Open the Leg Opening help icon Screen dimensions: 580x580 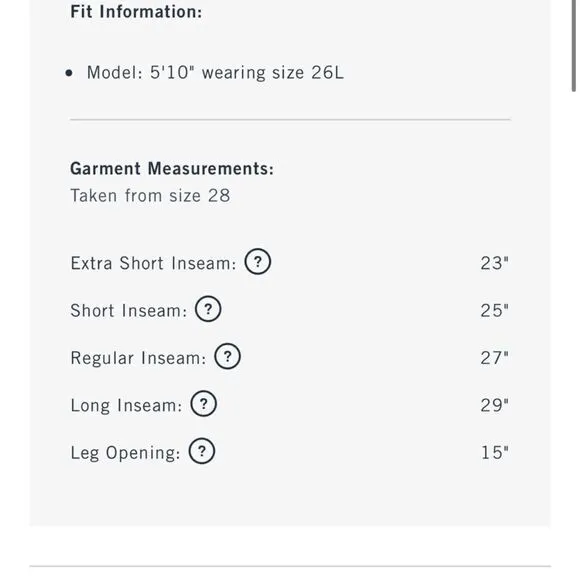[202, 451]
